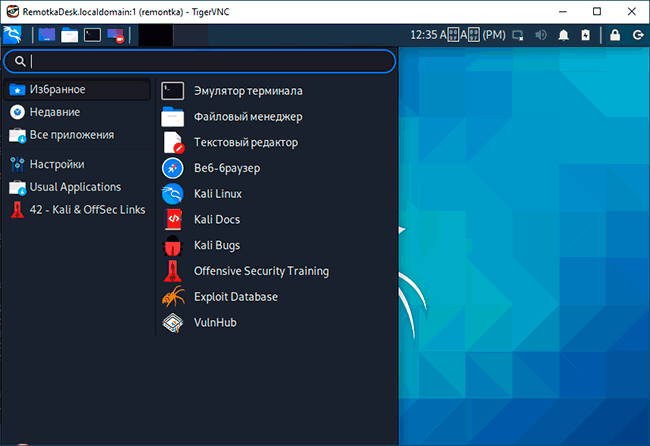Click the dragon icon beside Kali Linux

tap(172, 194)
